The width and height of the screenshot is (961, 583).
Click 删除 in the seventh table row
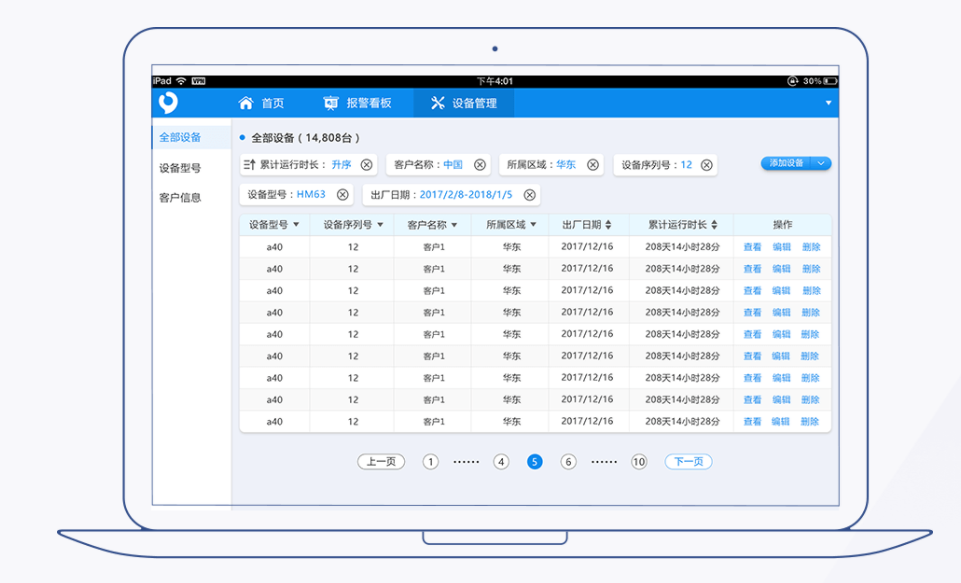[x=811, y=378]
